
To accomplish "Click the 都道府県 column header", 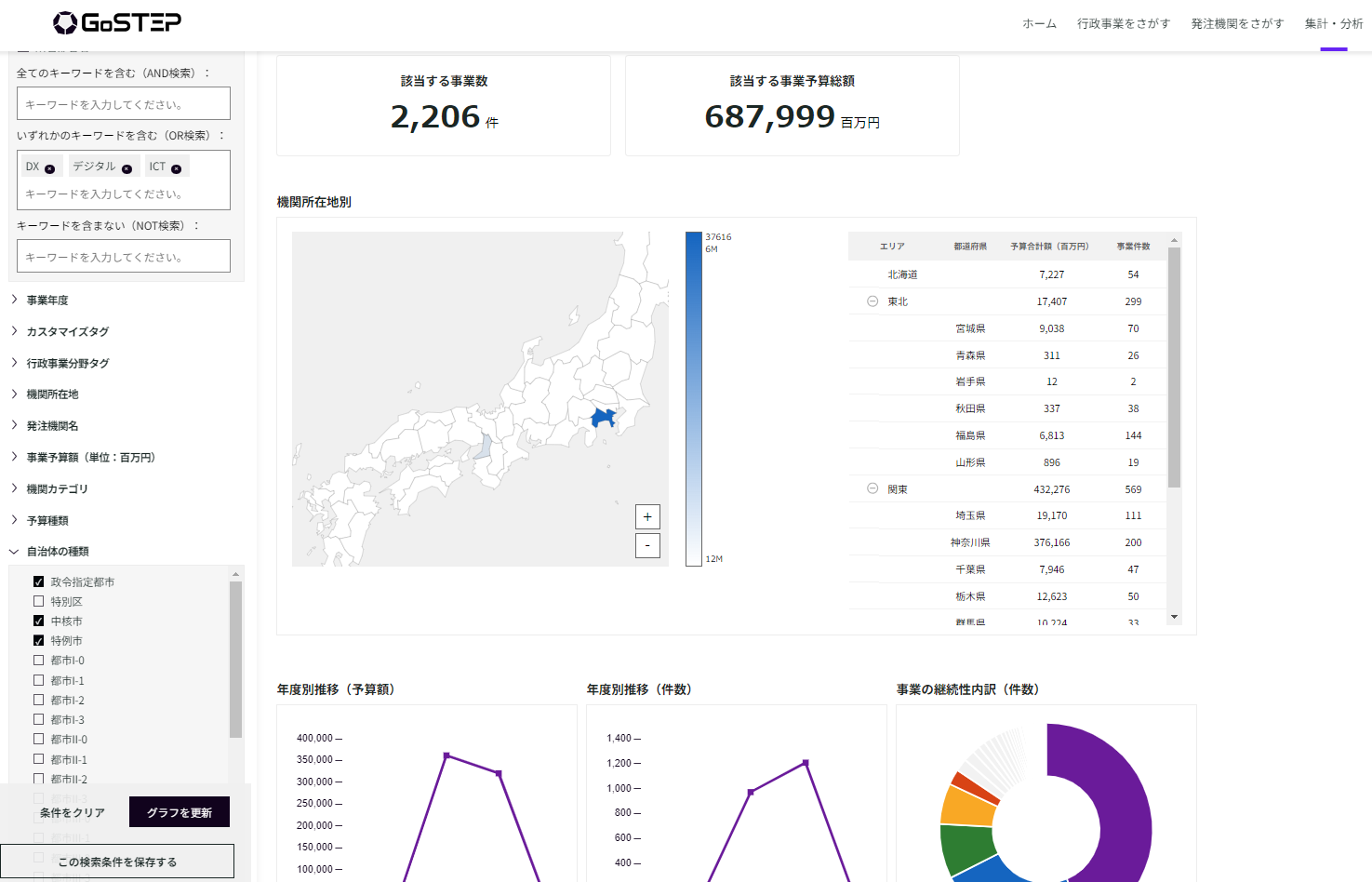I will [970, 247].
